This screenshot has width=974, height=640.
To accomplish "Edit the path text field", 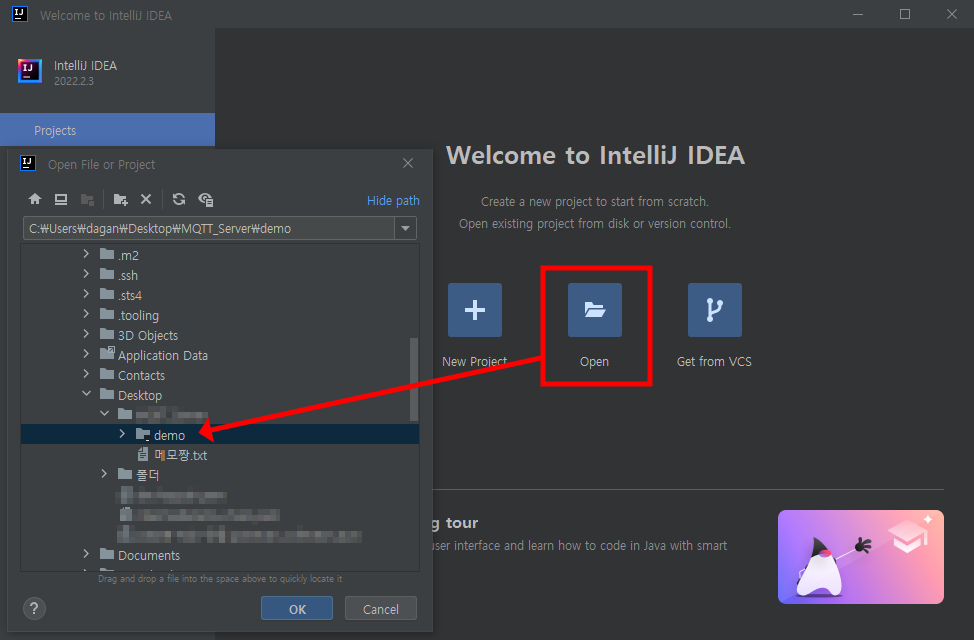I will click(x=209, y=228).
